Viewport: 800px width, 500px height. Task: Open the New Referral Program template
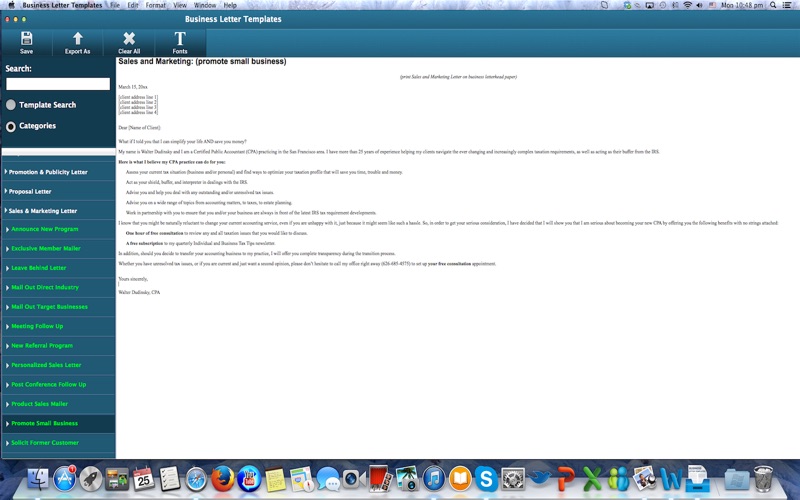coord(58,345)
